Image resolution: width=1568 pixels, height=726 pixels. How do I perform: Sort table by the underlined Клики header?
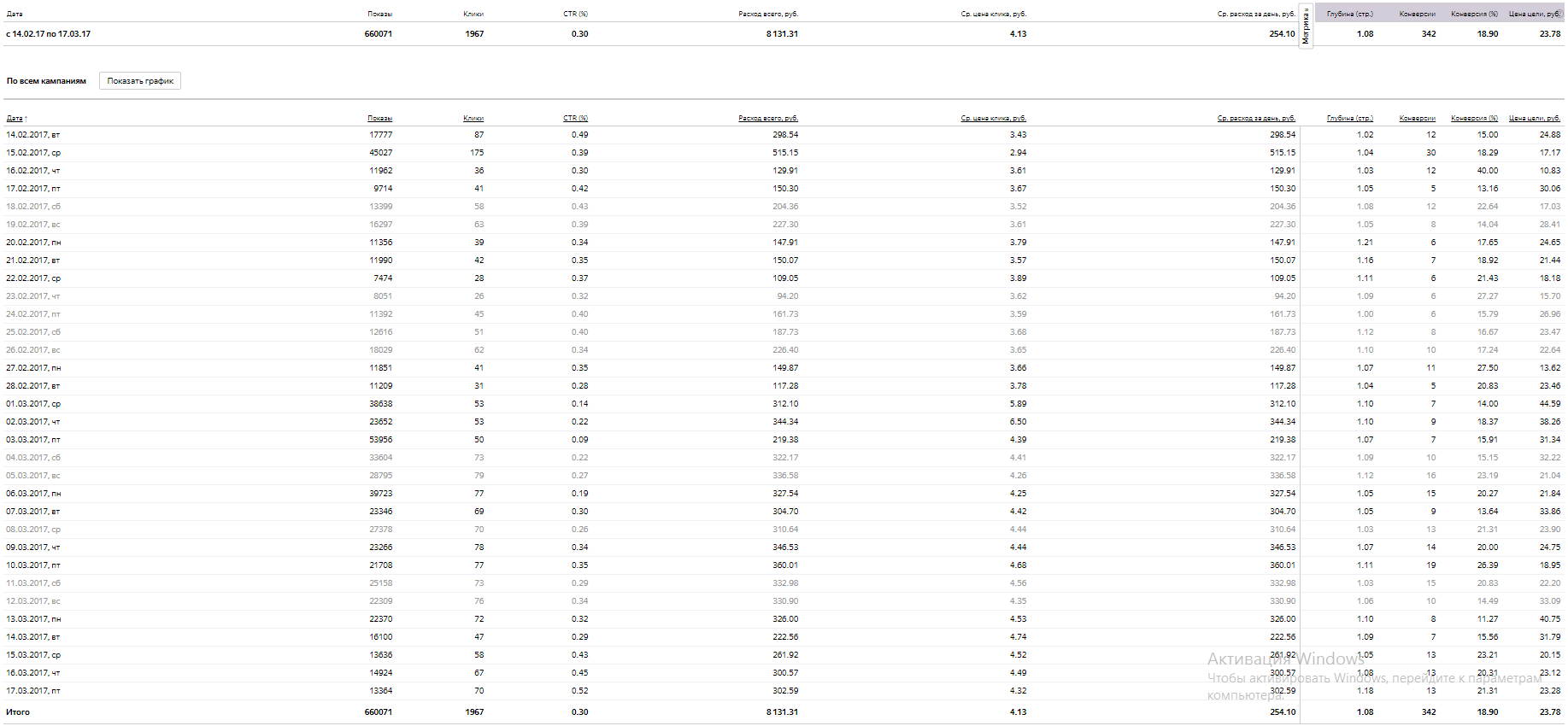473,118
